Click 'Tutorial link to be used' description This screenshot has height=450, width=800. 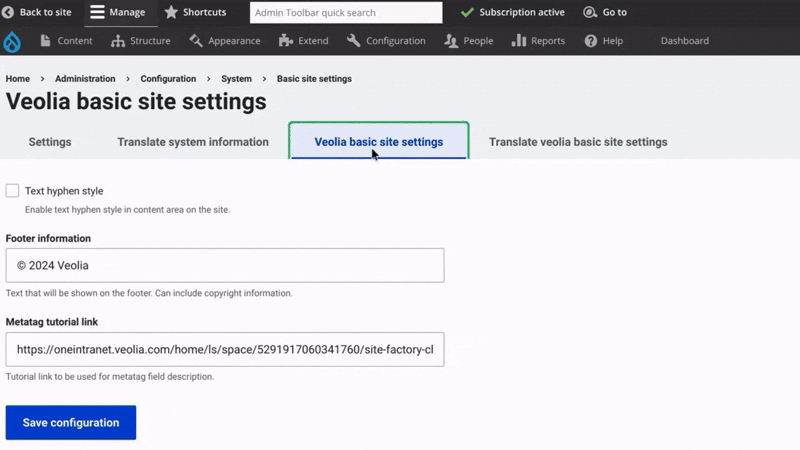pos(110,377)
